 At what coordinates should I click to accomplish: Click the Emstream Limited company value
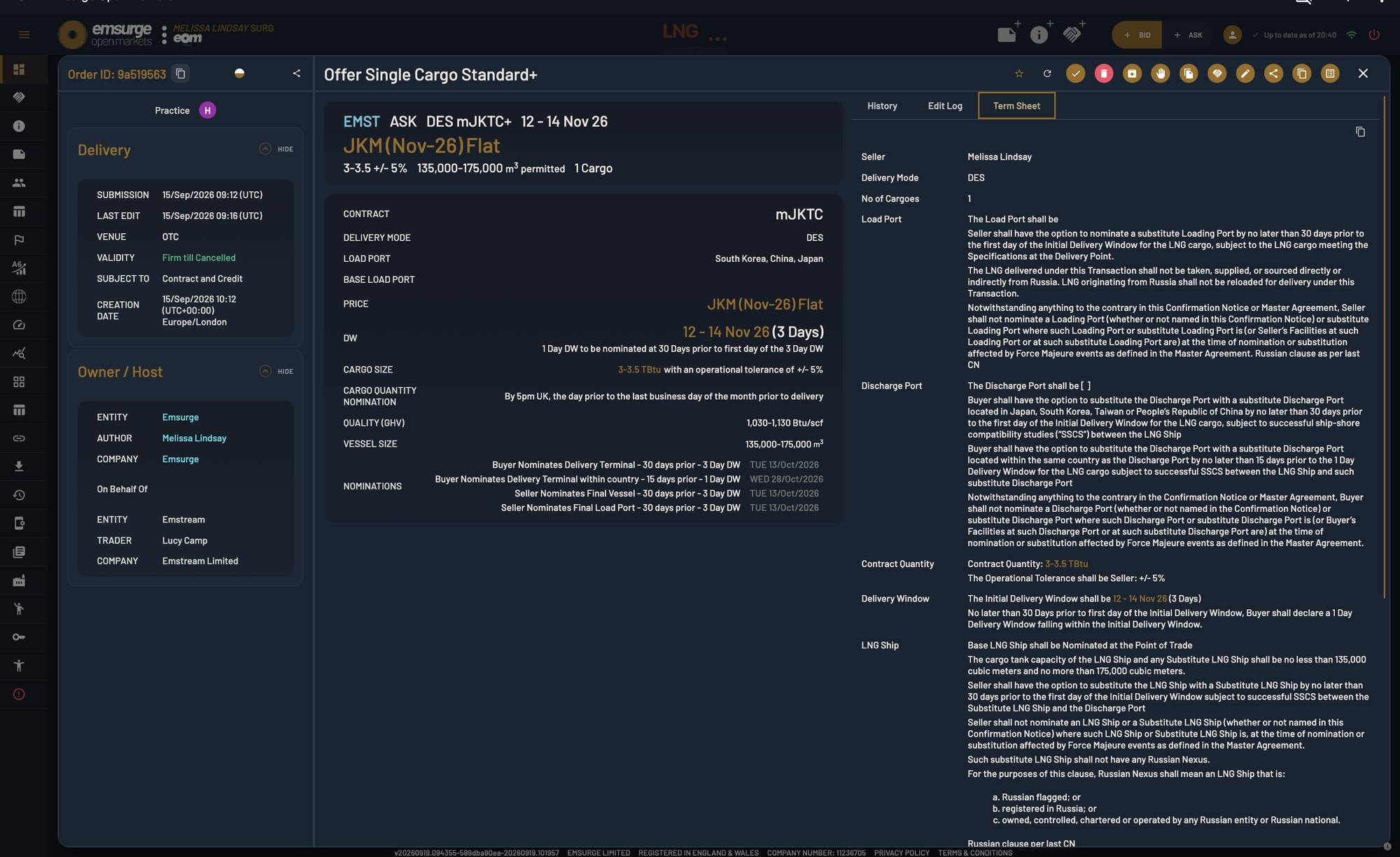point(200,561)
